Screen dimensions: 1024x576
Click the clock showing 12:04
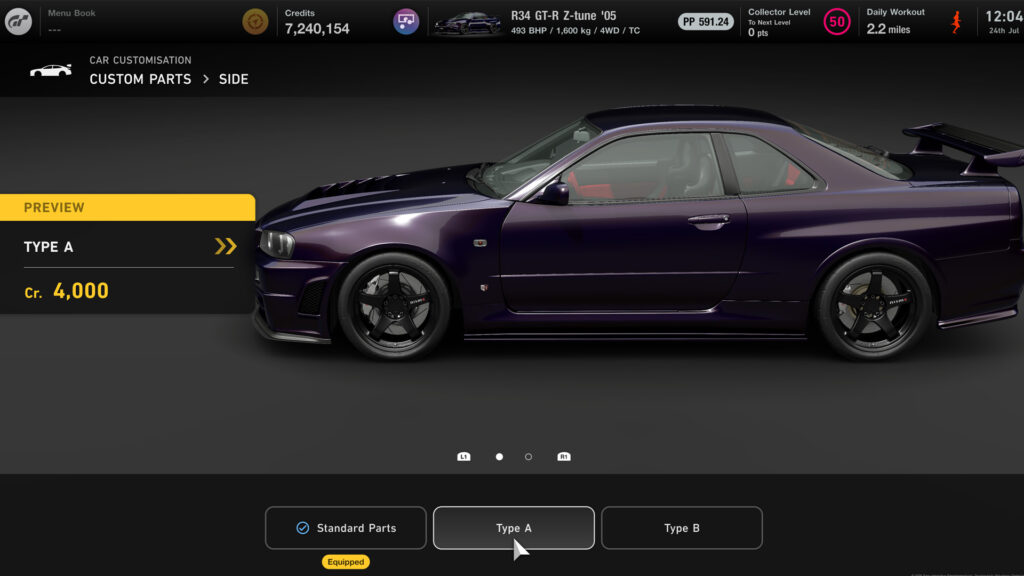coord(1004,17)
